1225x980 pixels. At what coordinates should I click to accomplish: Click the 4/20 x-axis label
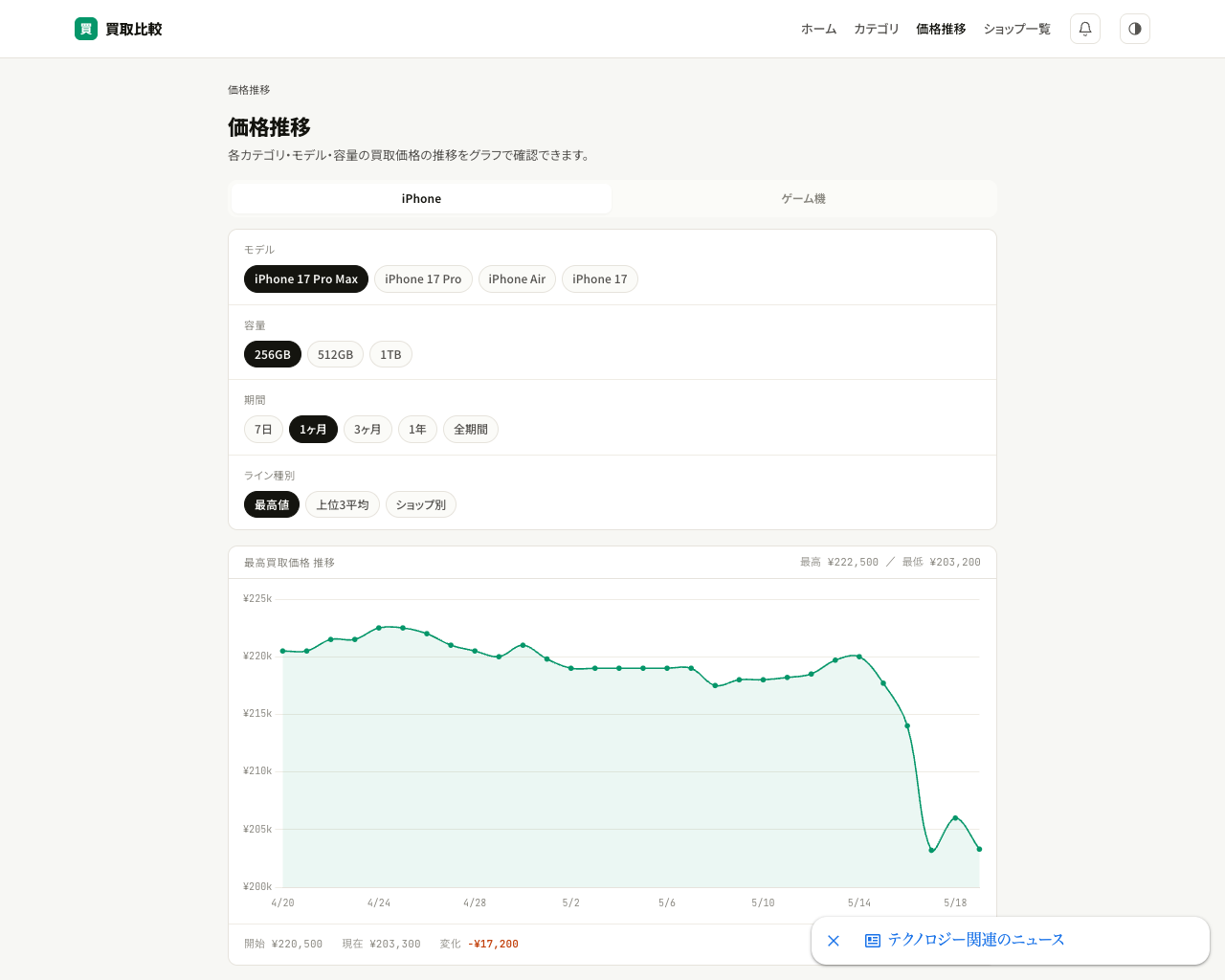282,902
